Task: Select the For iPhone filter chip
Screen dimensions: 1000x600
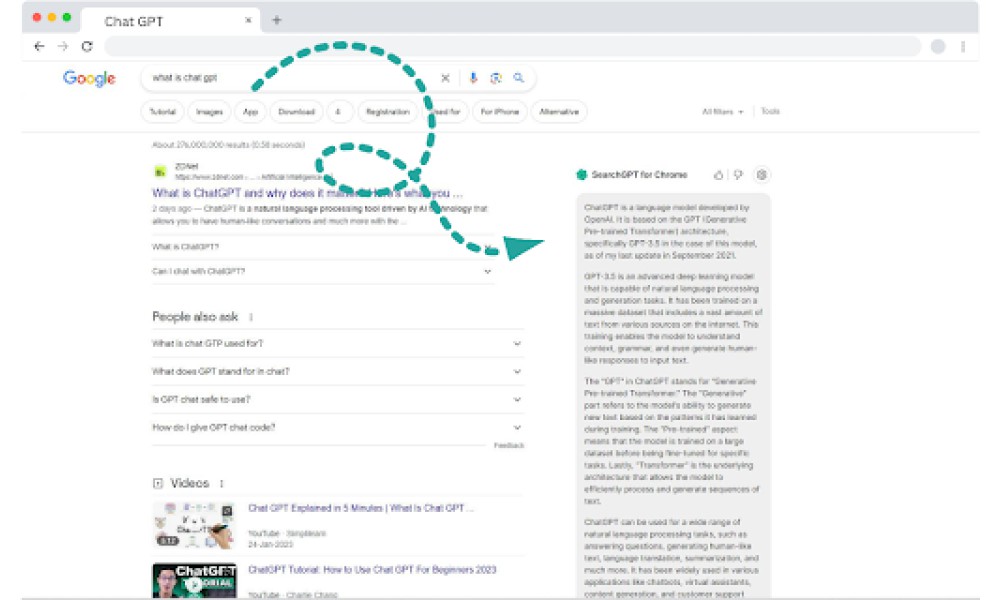Action: pyautogui.click(x=499, y=112)
